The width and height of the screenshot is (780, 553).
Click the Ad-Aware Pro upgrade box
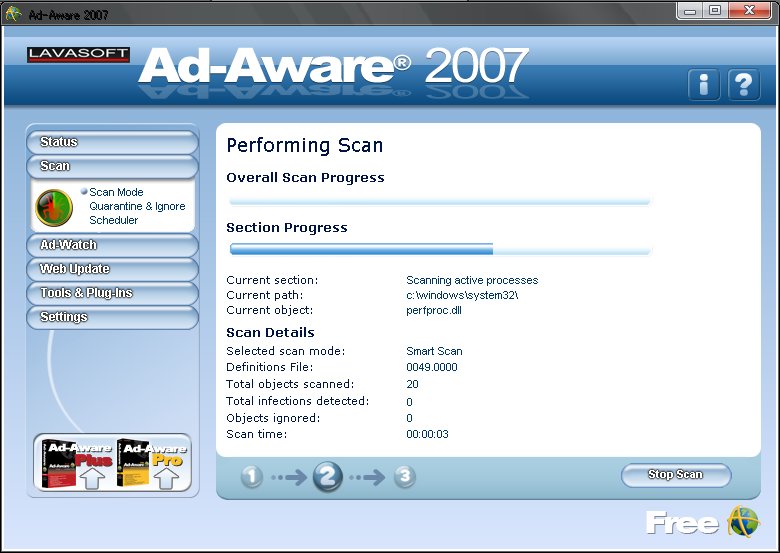[x=151, y=463]
